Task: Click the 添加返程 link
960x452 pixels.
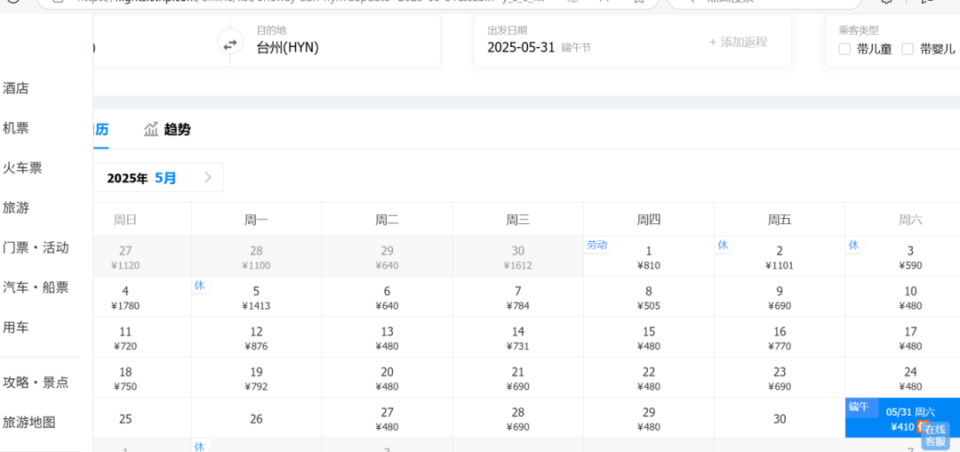Action: click(x=738, y=42)
